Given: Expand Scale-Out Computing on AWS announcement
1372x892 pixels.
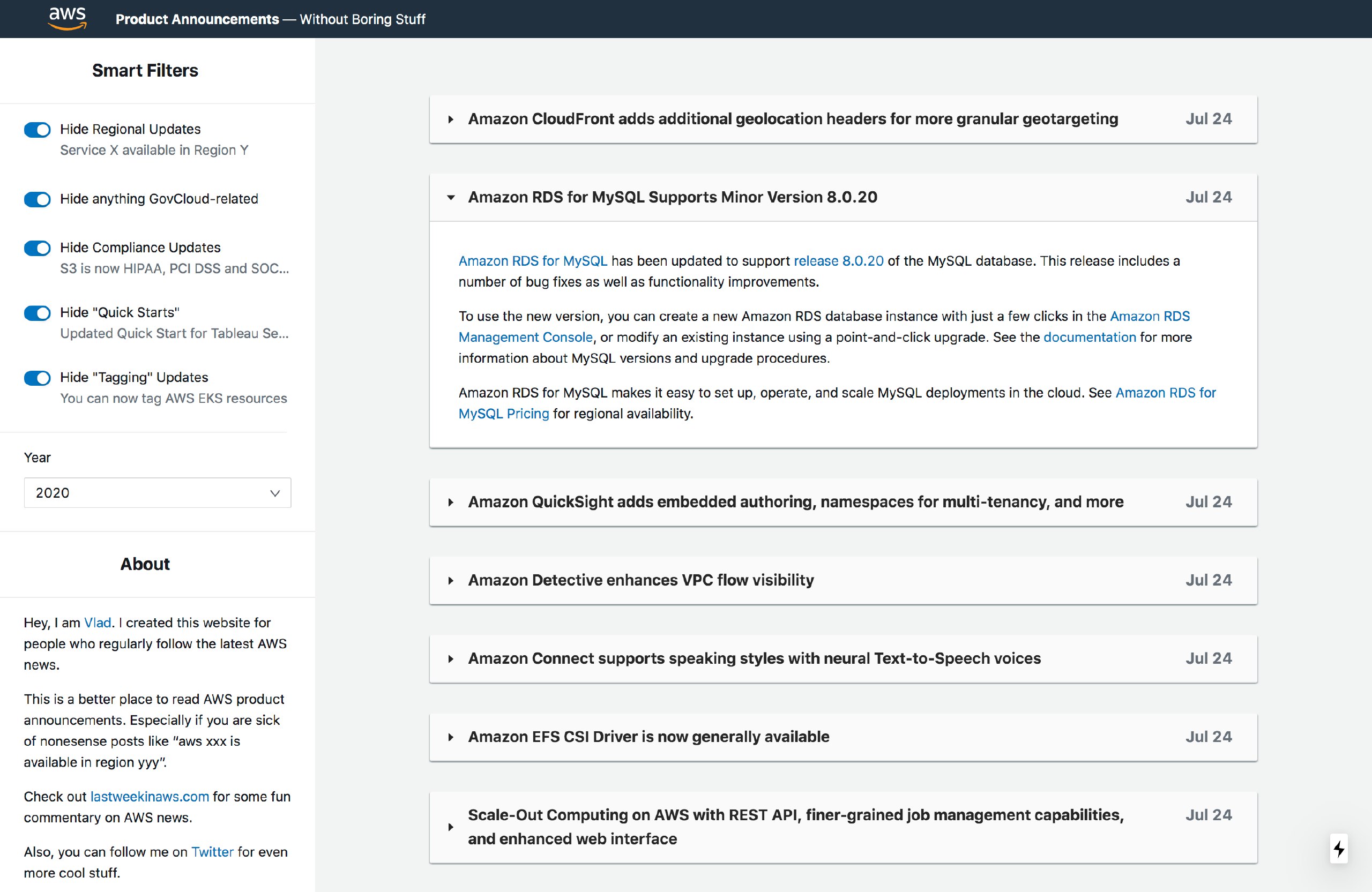Looking at the screenshot, I should tap(843, 827).
